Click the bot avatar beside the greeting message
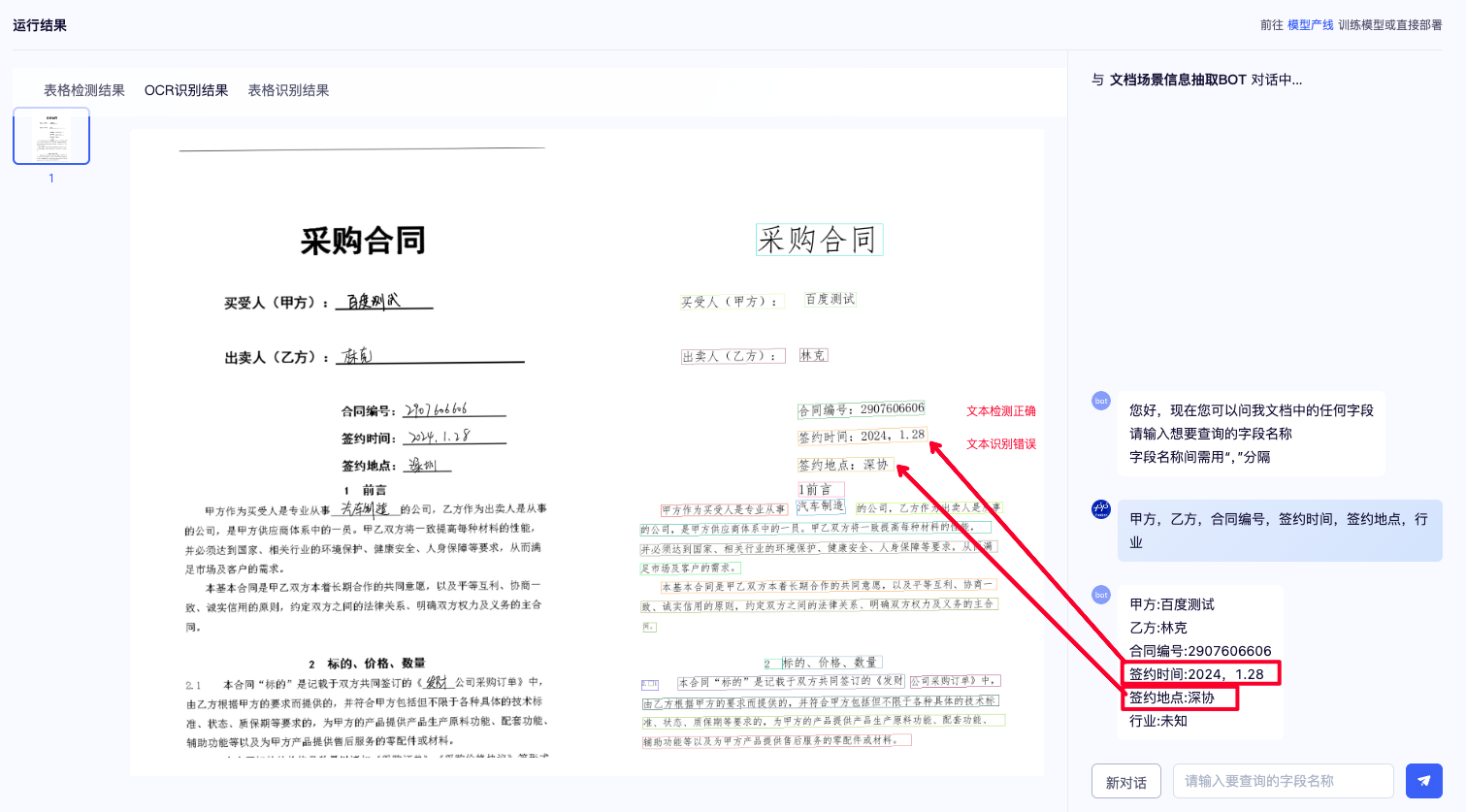The width and height of the screenshot is (1466, 812). (x=1101, y=401)
